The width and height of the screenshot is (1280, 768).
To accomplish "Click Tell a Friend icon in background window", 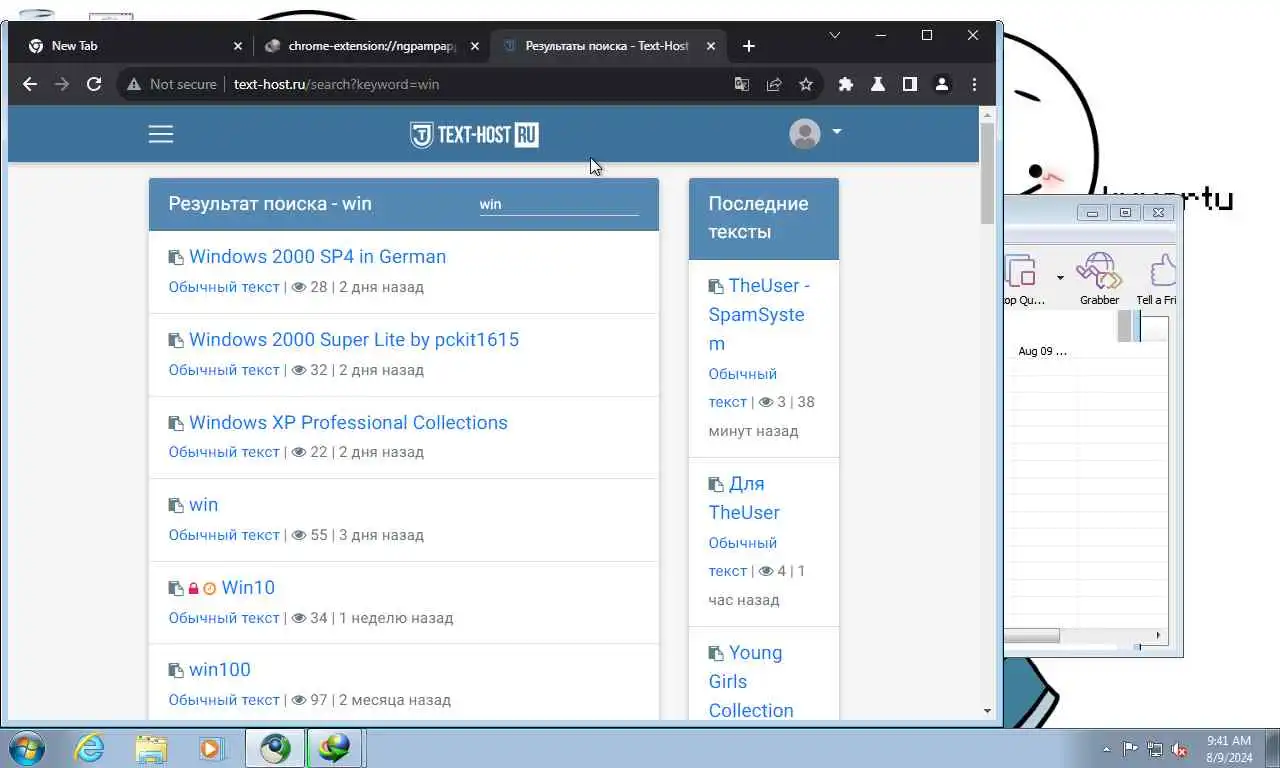I will pyautogui.click(x=1158, y=278).
